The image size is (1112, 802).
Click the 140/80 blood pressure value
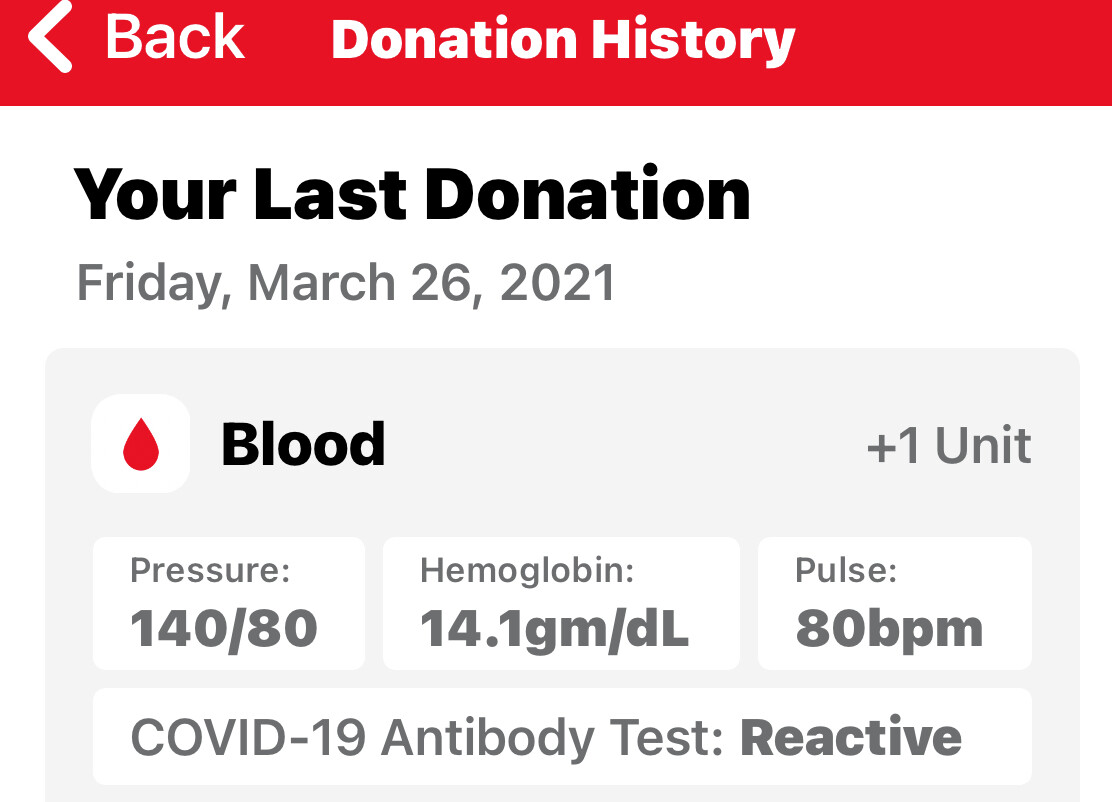pos(224,628)
